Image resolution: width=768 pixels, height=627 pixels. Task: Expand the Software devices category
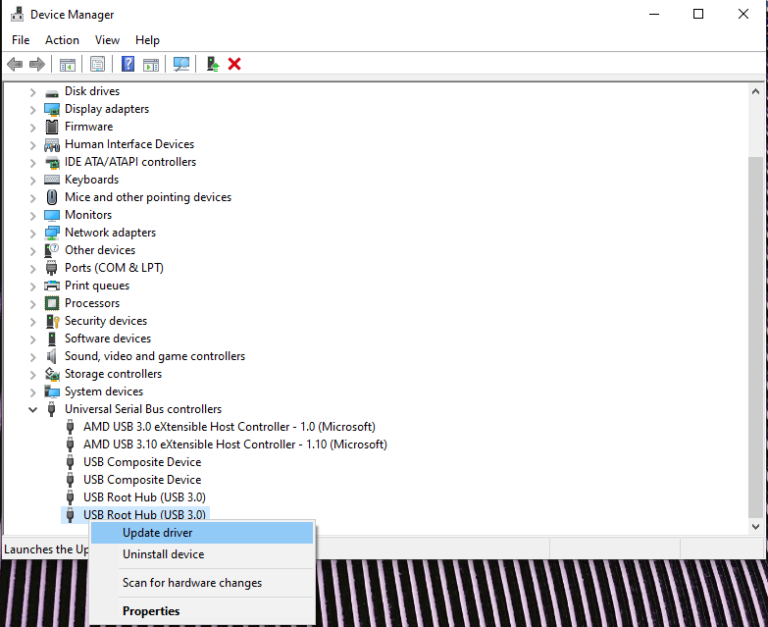pyautogui.click(x=33, y=338)
